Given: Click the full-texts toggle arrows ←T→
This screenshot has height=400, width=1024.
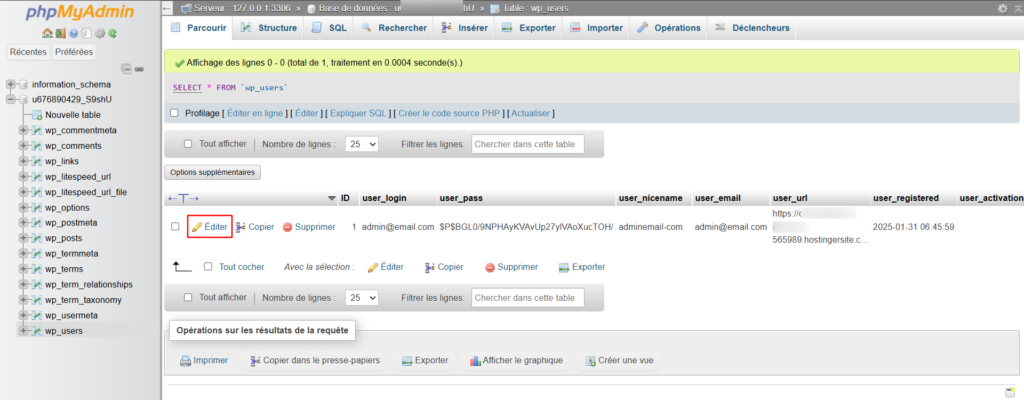Looking at the screenshot, I should (184, 198).
